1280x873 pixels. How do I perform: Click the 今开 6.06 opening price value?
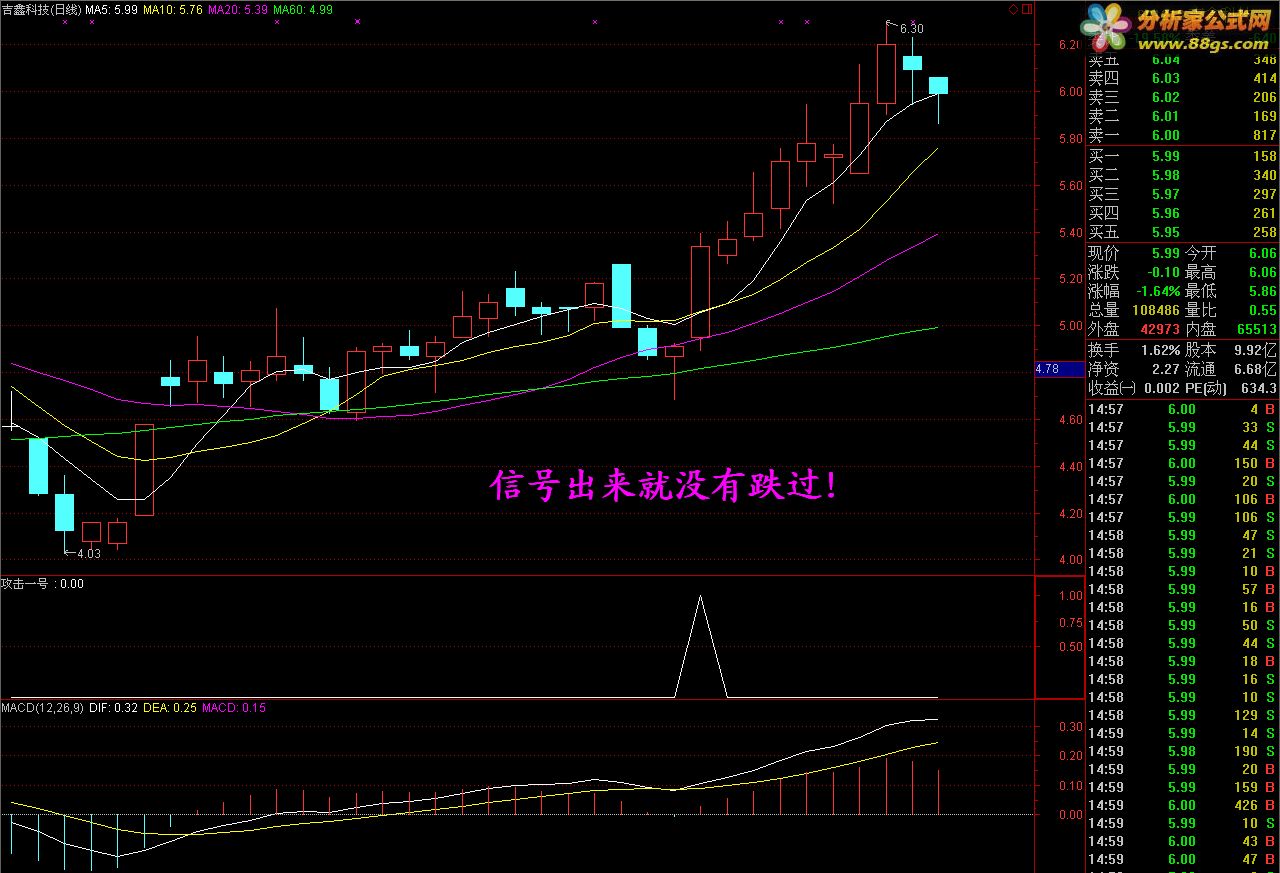pyautogui.click(x=1262, y=253)
